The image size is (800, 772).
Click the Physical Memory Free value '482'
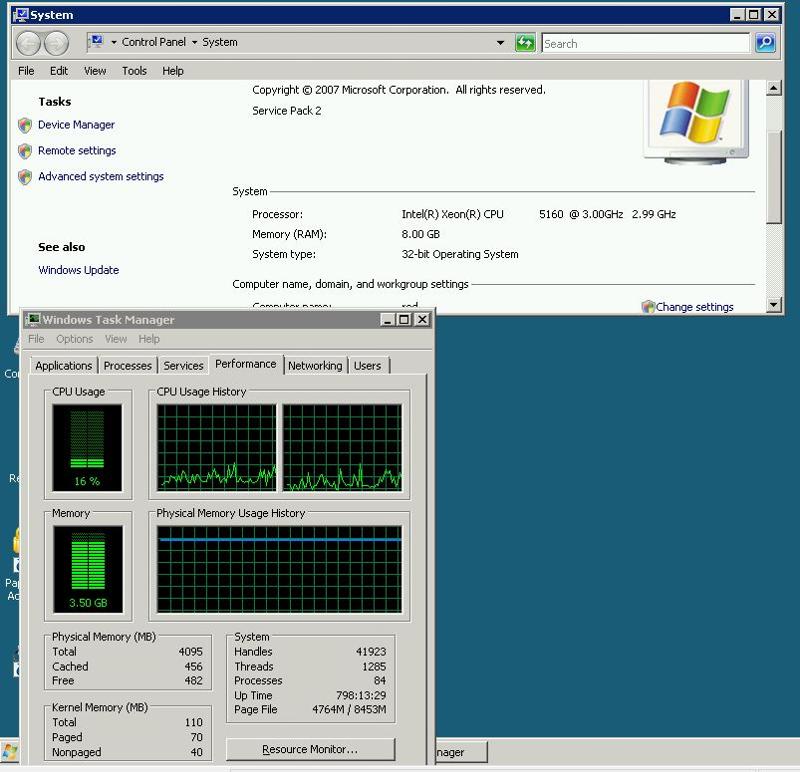[194, 681]
